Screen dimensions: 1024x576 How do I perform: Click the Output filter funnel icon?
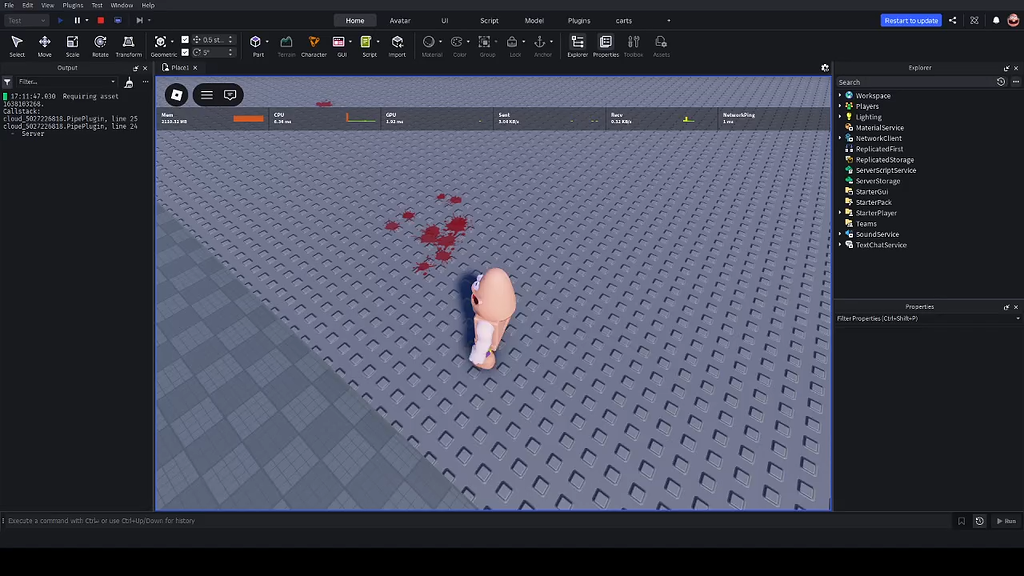tap(7, 82)
